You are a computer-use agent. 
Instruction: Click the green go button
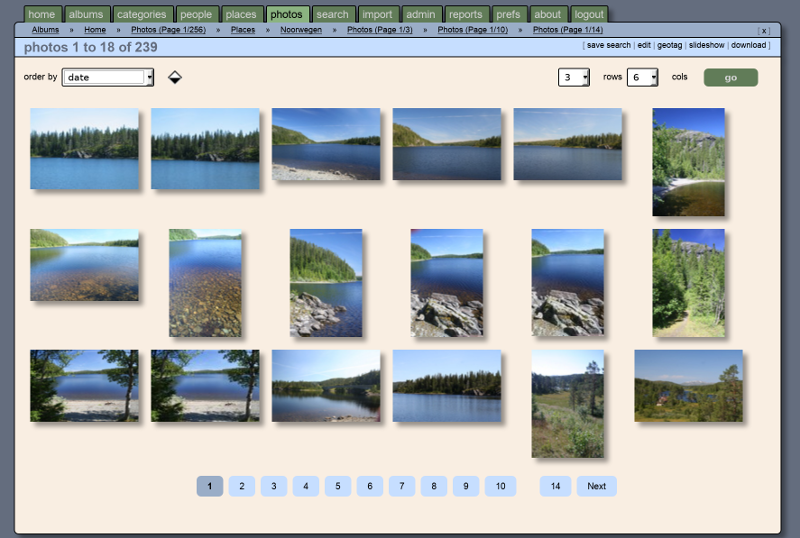pyautogui.click(x=731, y=78)
